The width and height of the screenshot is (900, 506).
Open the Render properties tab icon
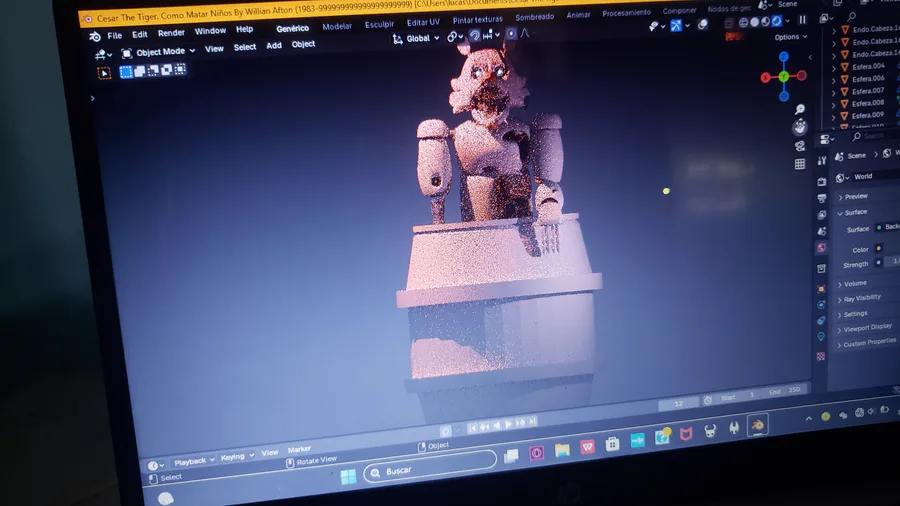pos(822,181)
